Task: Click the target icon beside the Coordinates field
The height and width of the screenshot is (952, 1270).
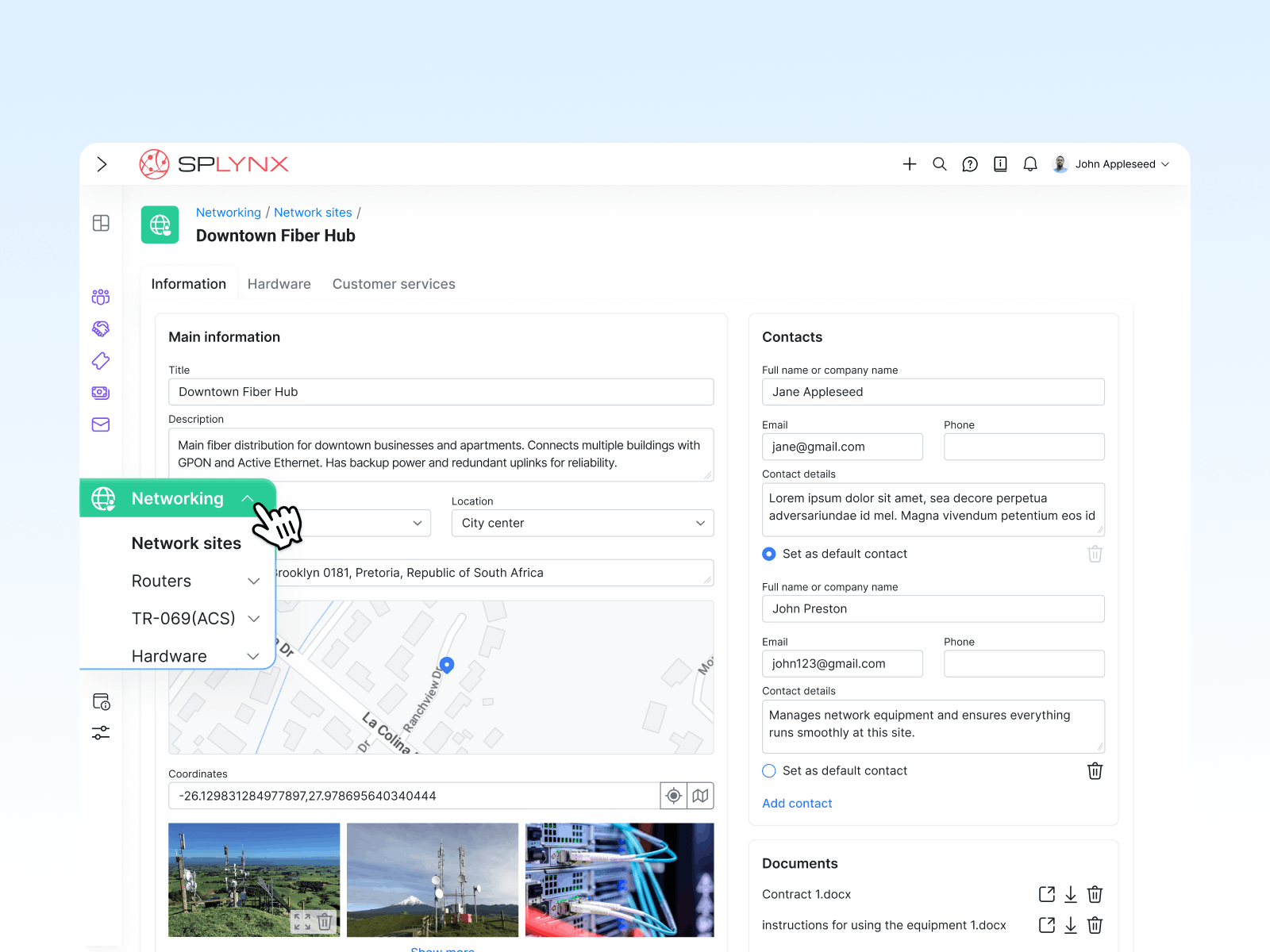Action: pyautogui.click(x=673, y=795)
